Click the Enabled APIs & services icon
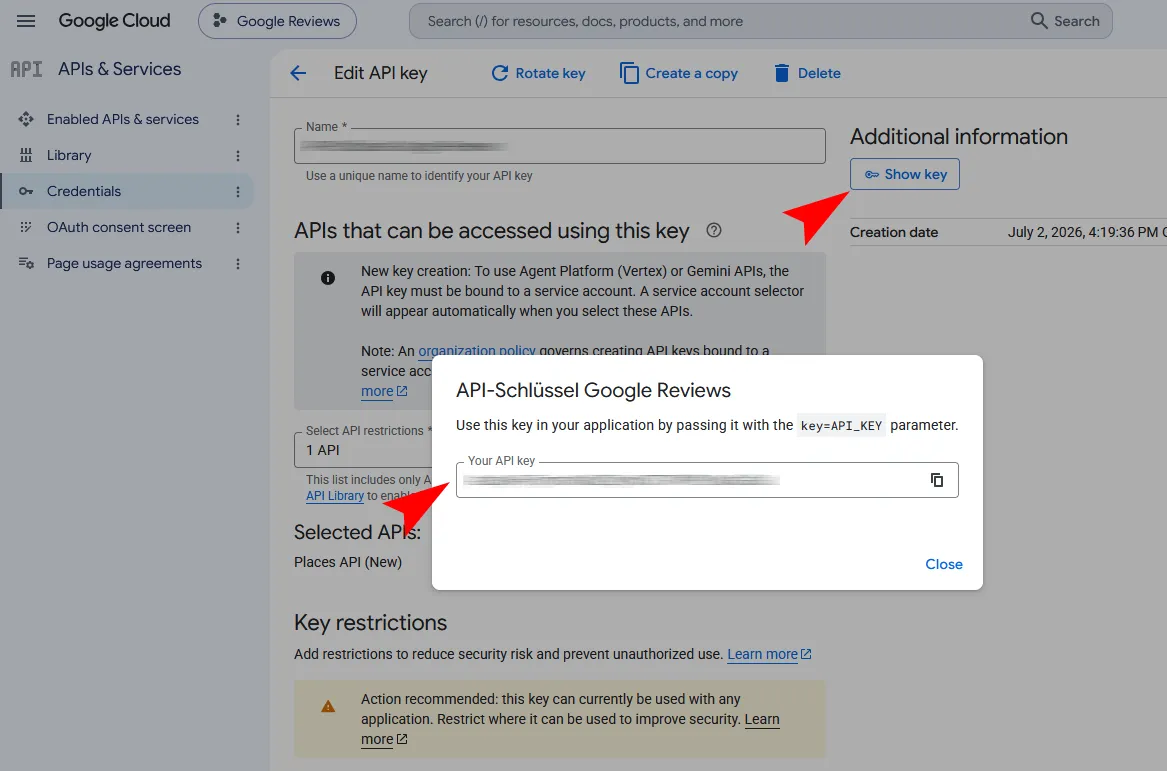 coord(26,119)
